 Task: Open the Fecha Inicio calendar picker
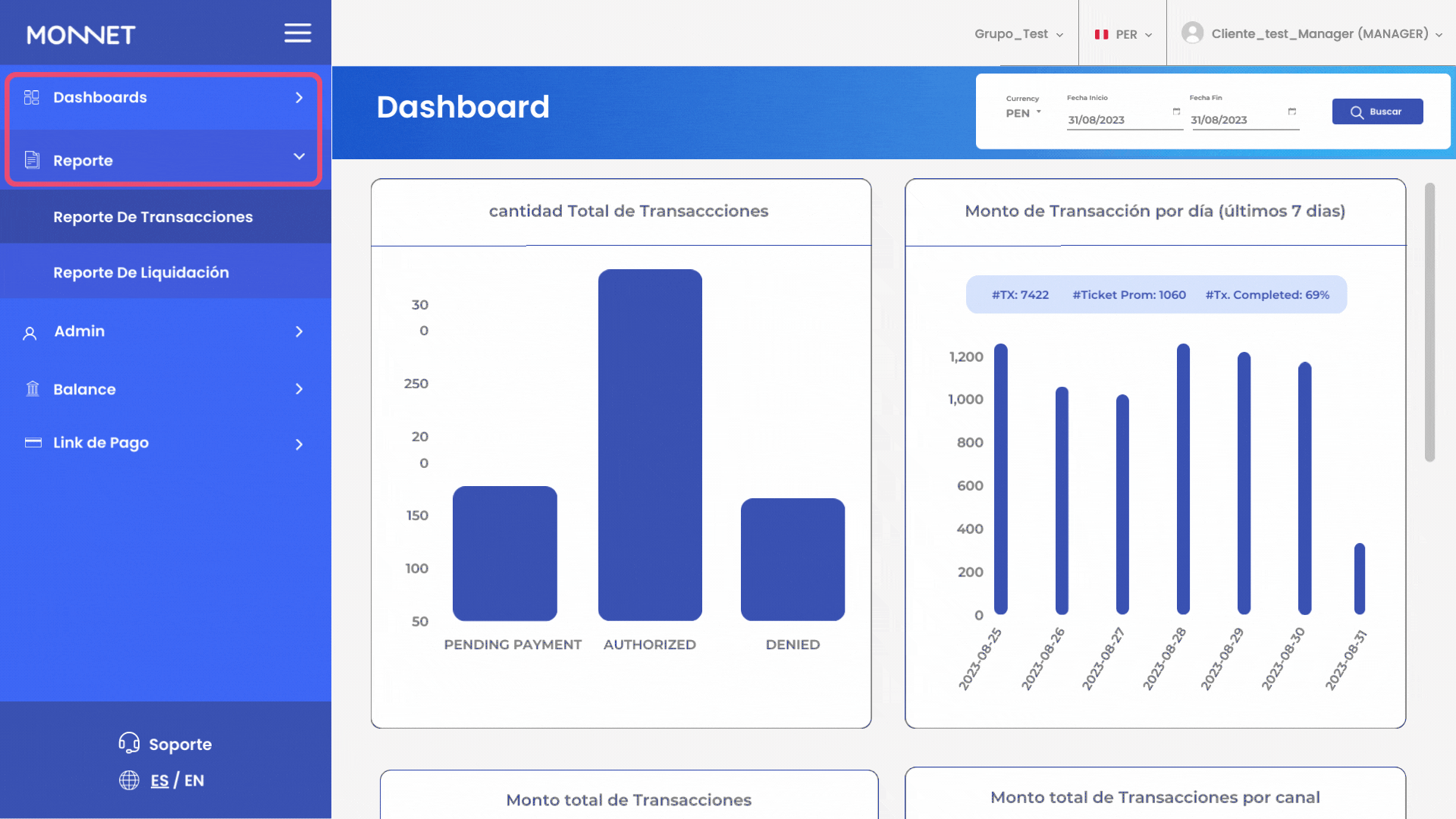(x=1176, y=111)
